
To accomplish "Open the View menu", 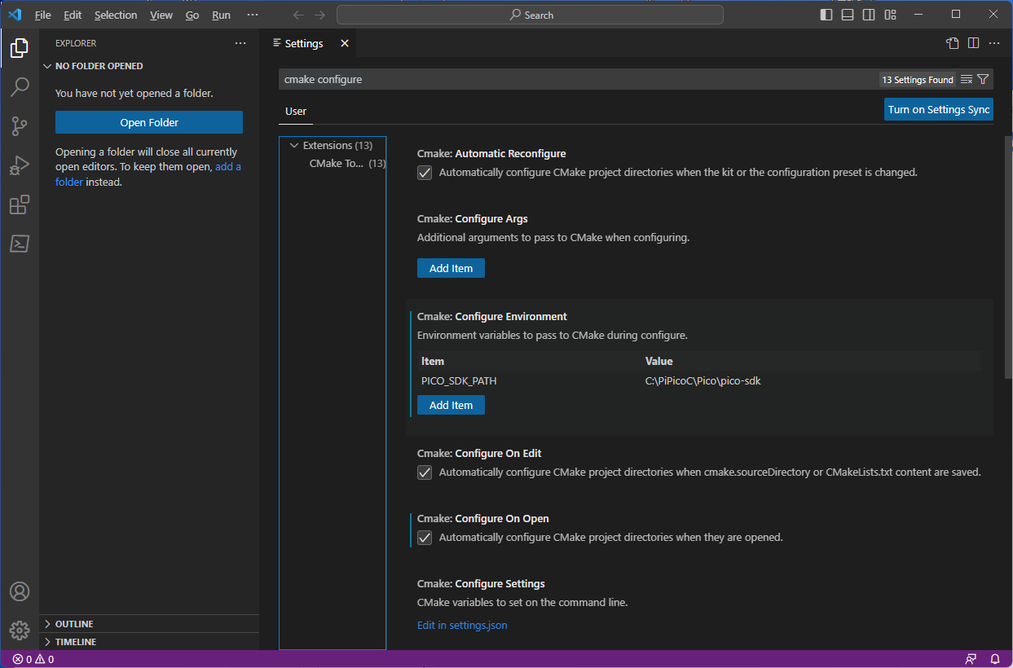I will pyautogui.click(x=161, y=15).
